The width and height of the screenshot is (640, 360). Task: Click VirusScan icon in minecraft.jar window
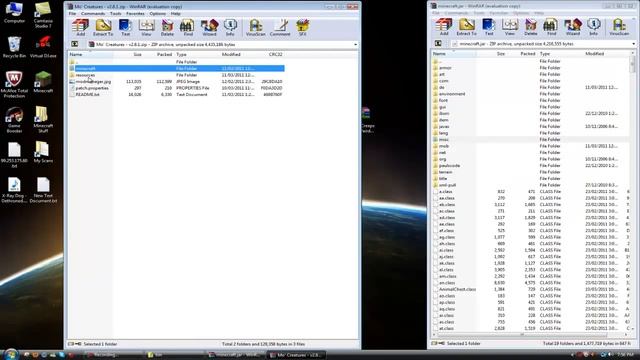(619, 27)
